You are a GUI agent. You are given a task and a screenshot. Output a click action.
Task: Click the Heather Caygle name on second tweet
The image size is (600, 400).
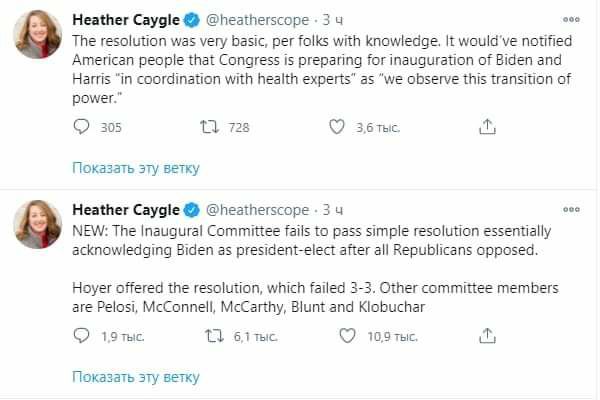[126, 210]
